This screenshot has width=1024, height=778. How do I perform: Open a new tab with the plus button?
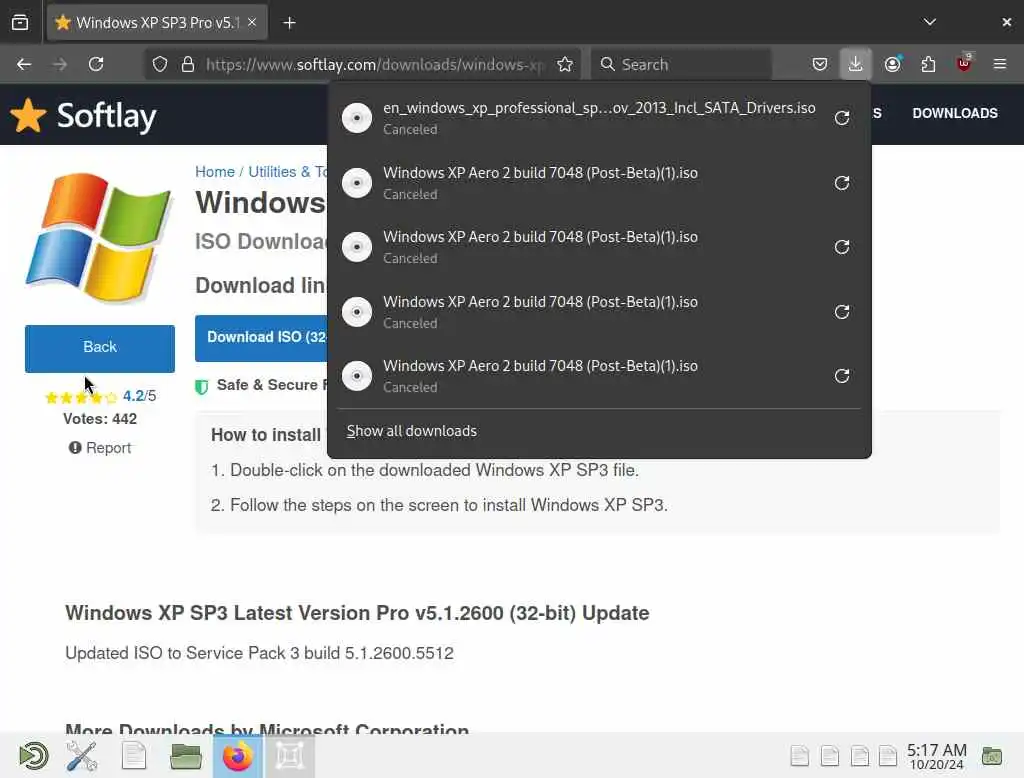pos(289,23)
